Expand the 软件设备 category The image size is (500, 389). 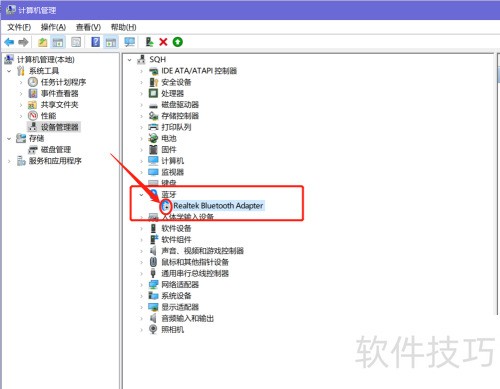tap(141, 228)
